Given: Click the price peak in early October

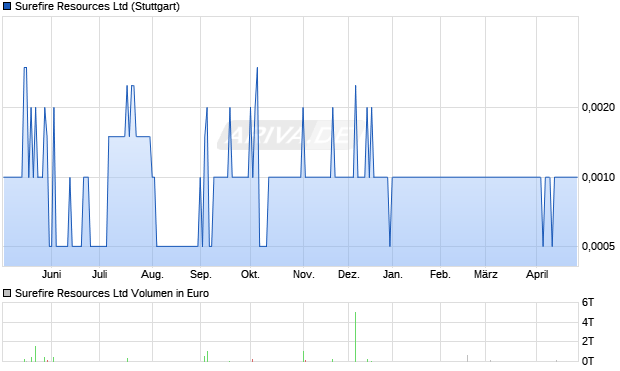Looking at the screenshot, I should click(257, 68).
